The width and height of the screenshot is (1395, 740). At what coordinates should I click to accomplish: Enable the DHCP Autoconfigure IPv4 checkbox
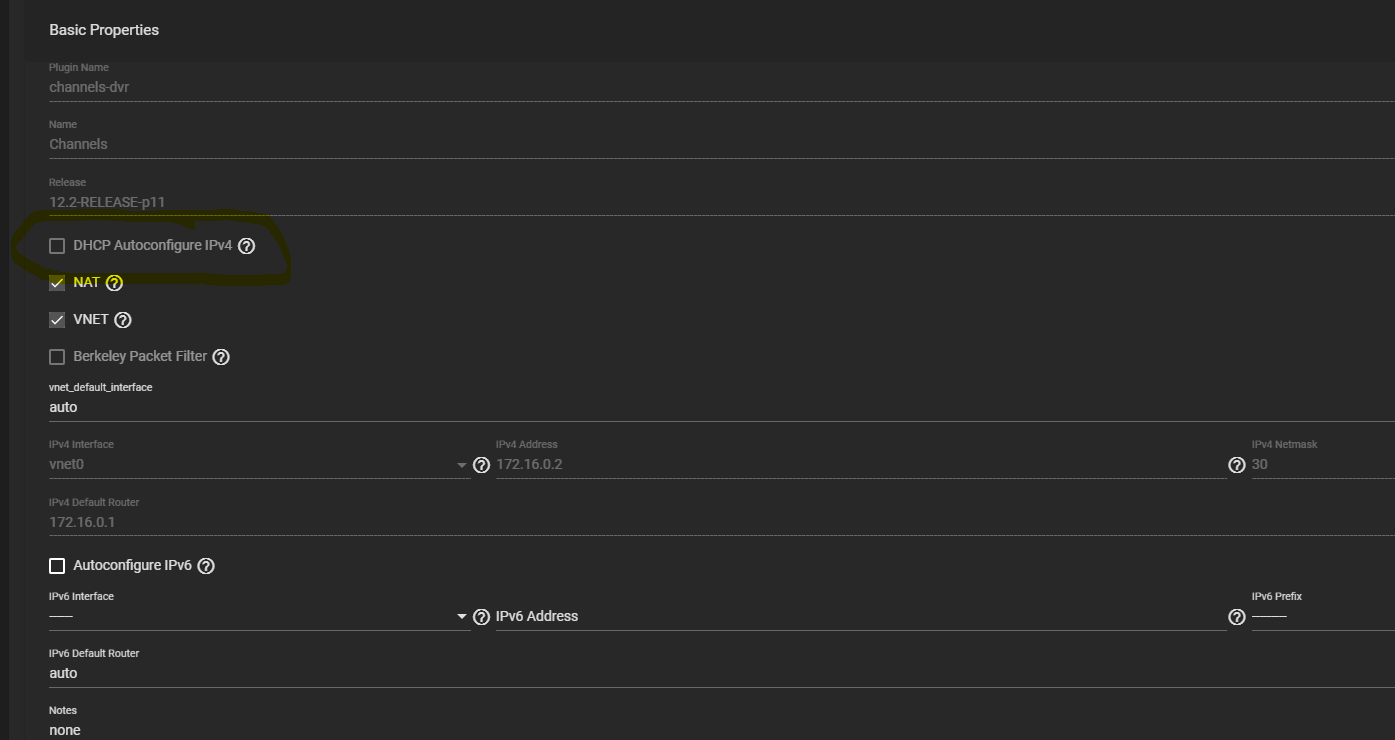57,246
